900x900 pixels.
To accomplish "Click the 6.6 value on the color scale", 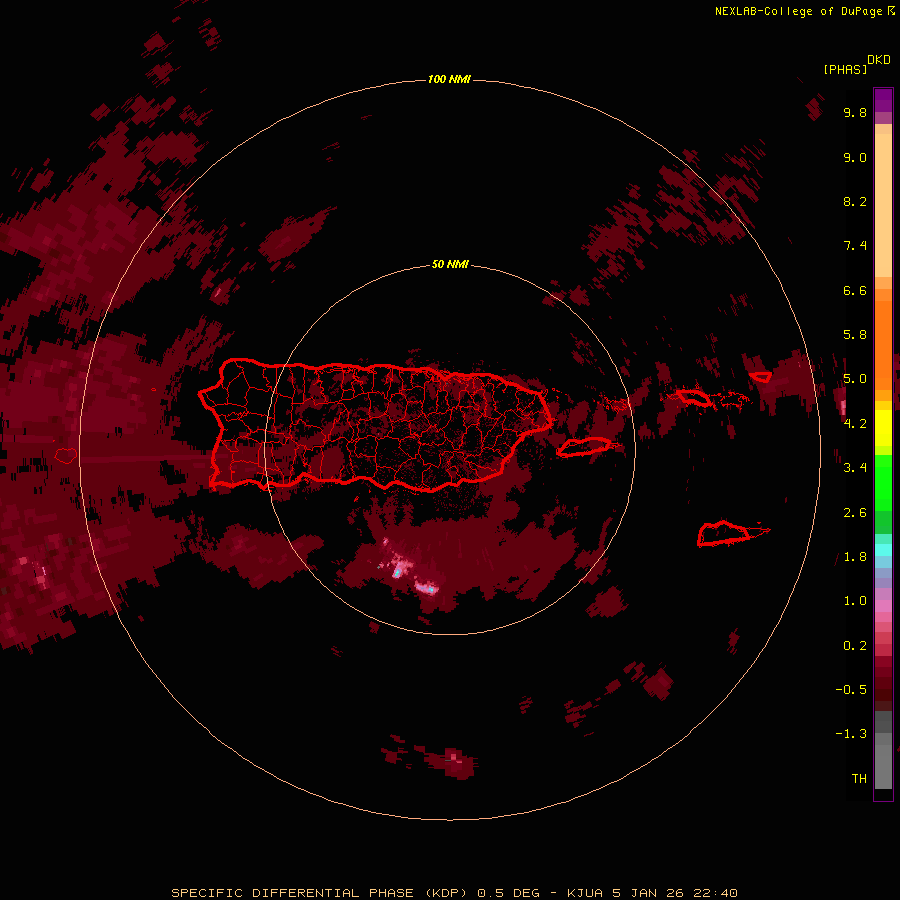I will click(x=855, y=290).
